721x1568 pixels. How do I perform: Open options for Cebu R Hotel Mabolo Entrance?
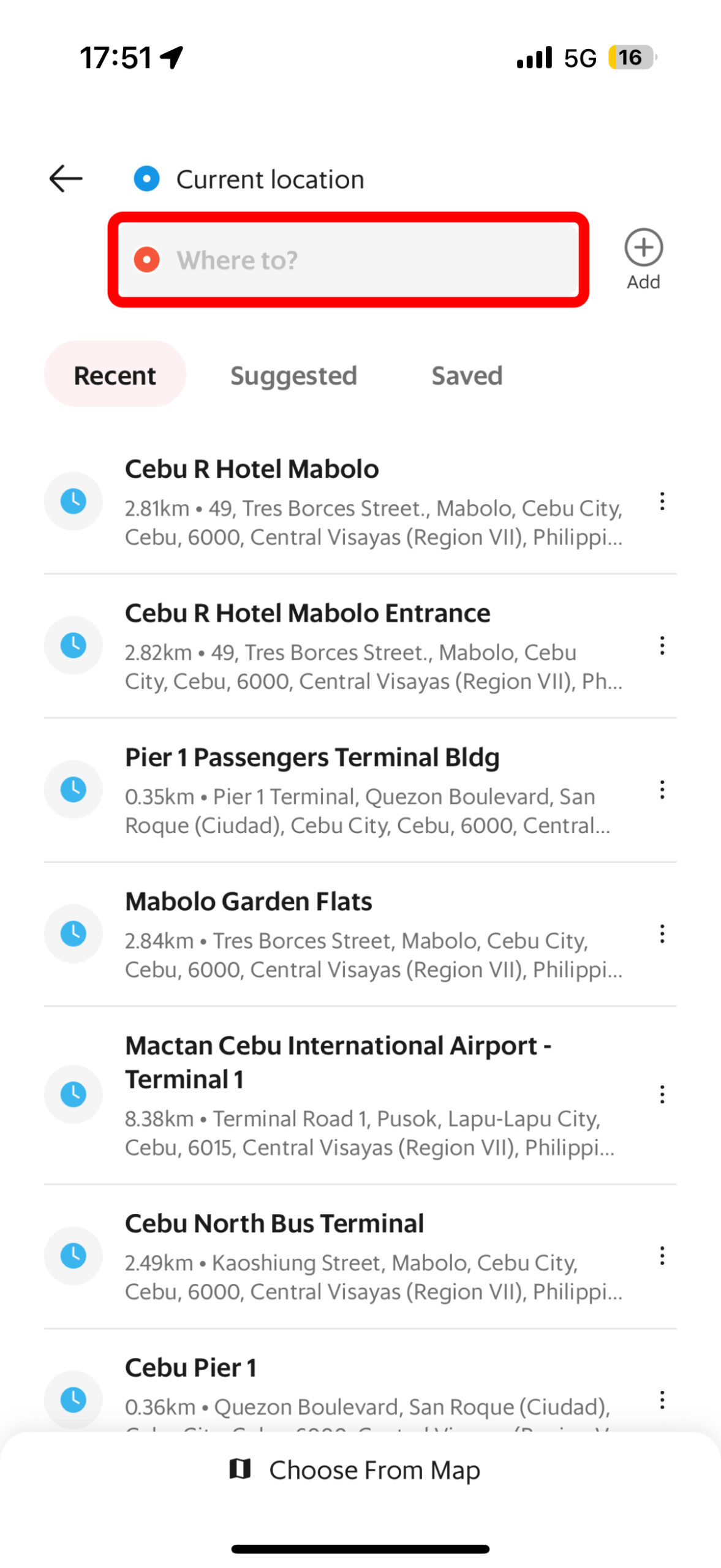click(662, 646)
